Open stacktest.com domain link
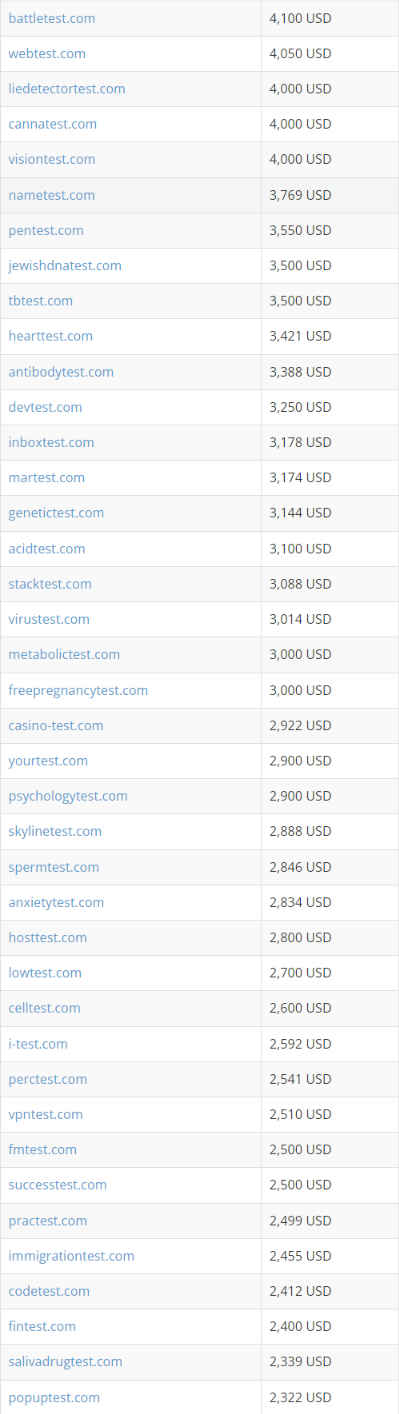This screenshot has width=399, height=1414. (50, 583)
